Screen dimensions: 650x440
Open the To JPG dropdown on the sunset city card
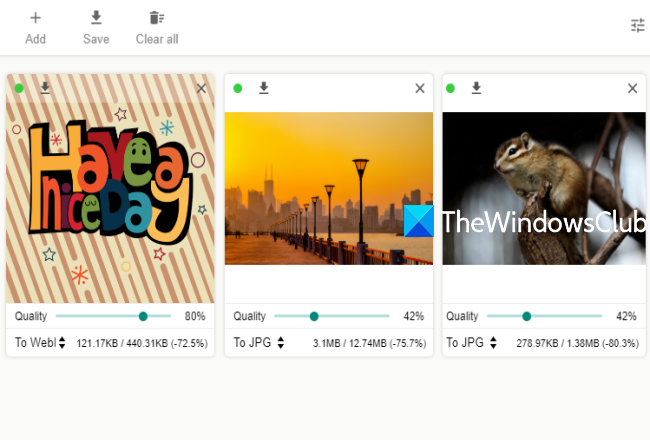(259, 343)
